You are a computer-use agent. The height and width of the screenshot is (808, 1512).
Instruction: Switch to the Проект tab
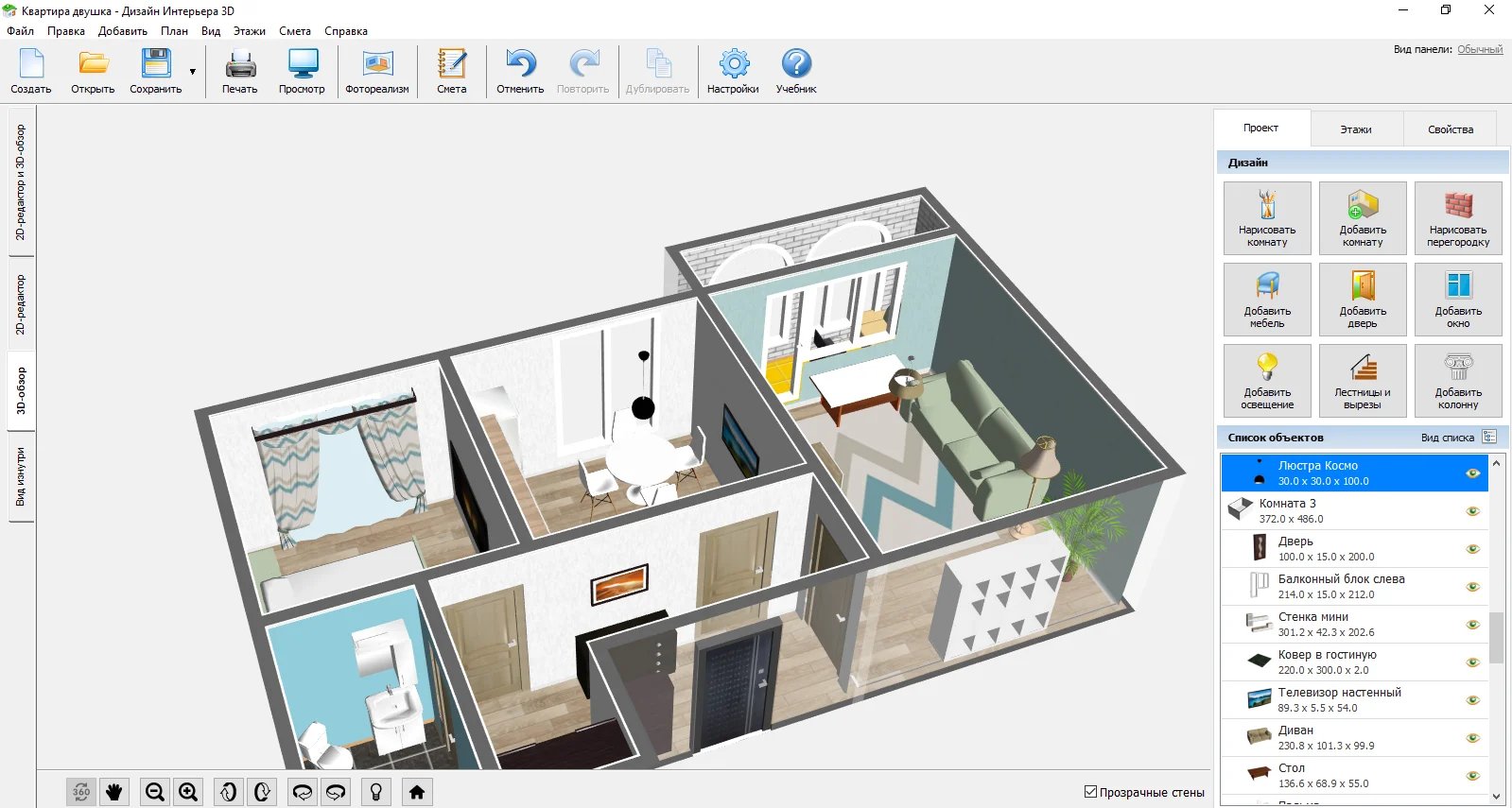(1261, 128)
